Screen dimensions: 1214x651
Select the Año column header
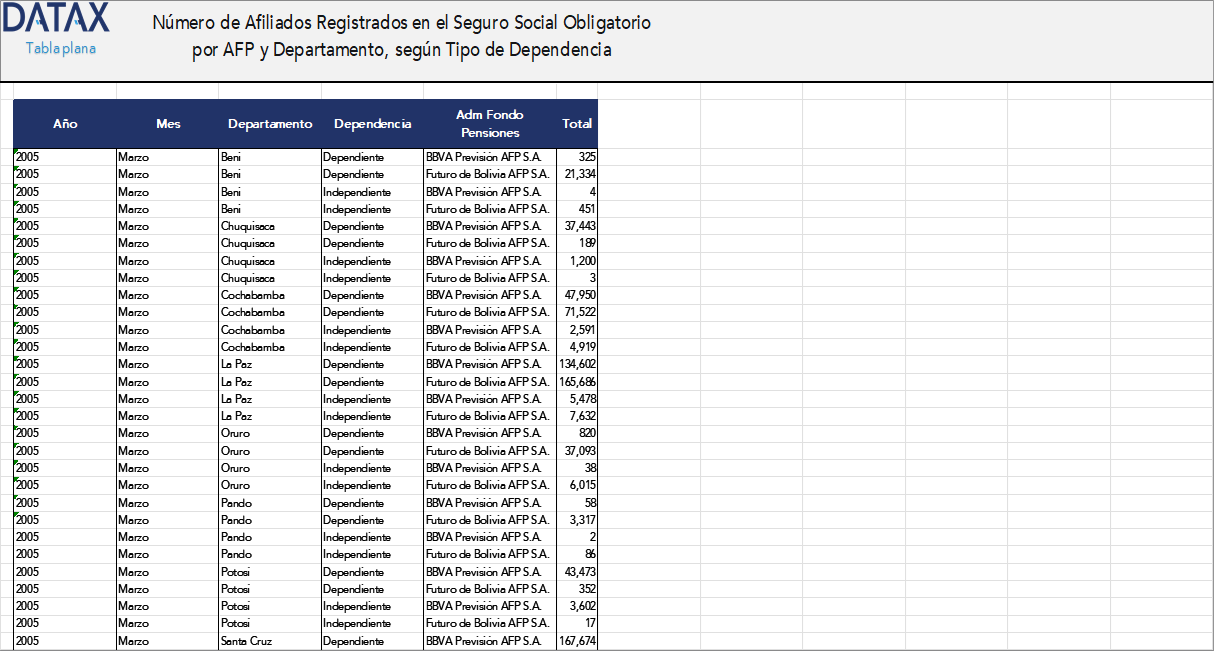click(x=64, y=123)
